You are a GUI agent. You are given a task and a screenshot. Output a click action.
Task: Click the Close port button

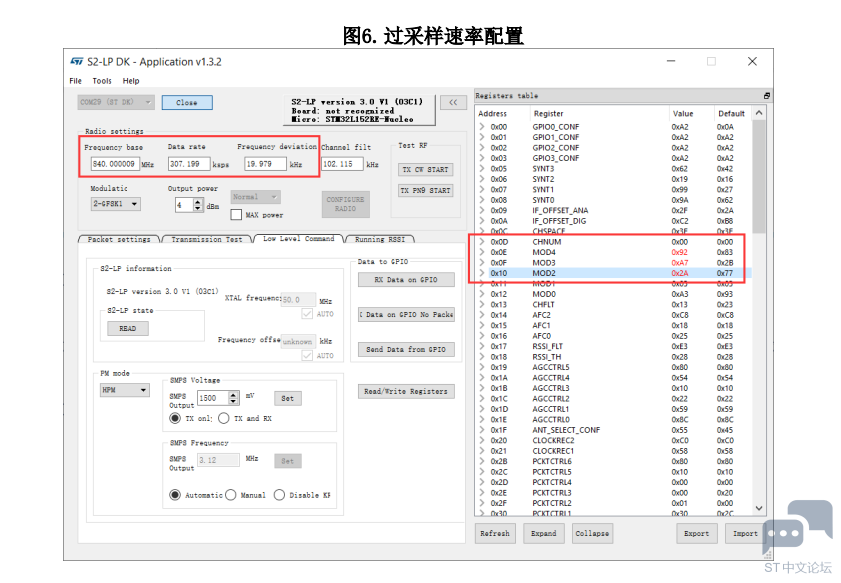(187, 102)
